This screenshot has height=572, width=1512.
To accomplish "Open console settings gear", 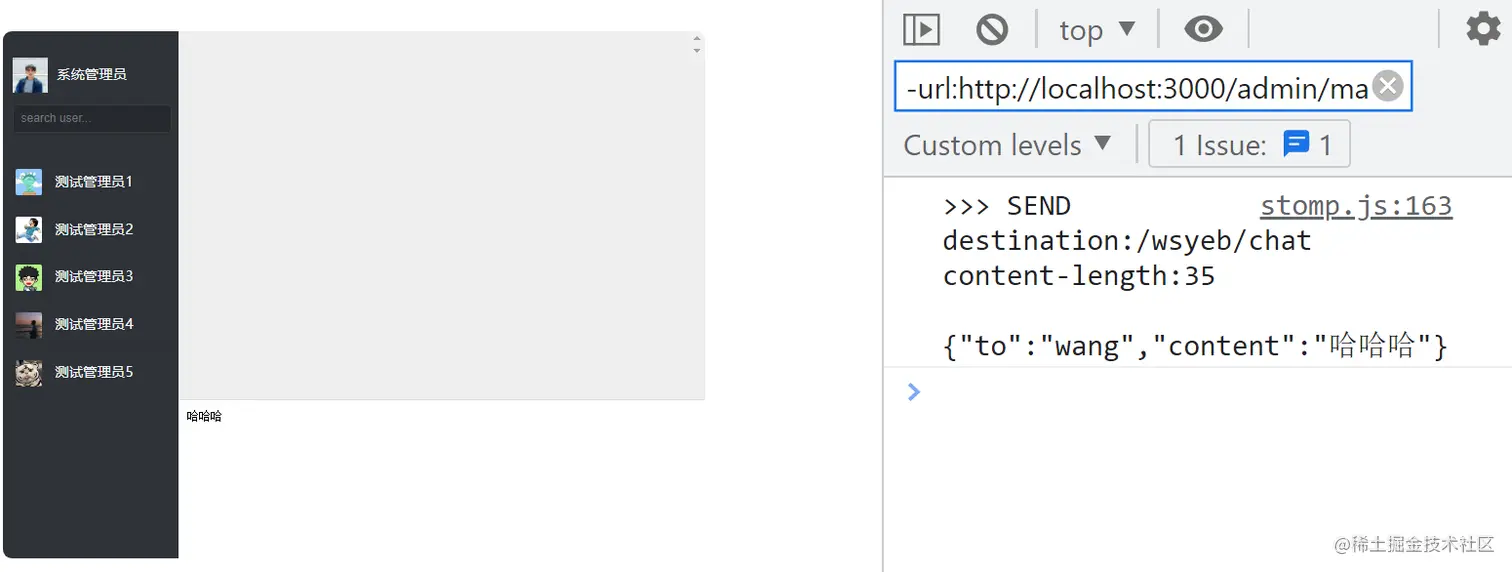I will pyautogui.click(x=1483, y=30).
